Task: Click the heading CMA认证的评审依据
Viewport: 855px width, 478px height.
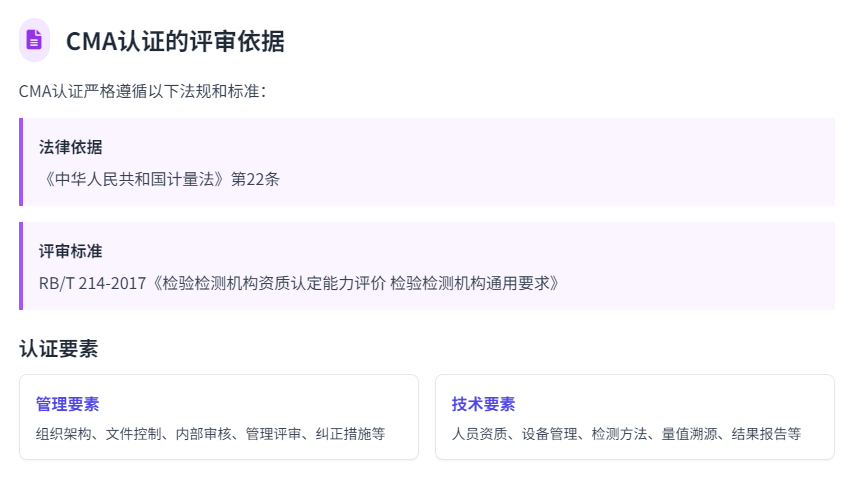Action: pyautogui.click(x=175, y=41)
